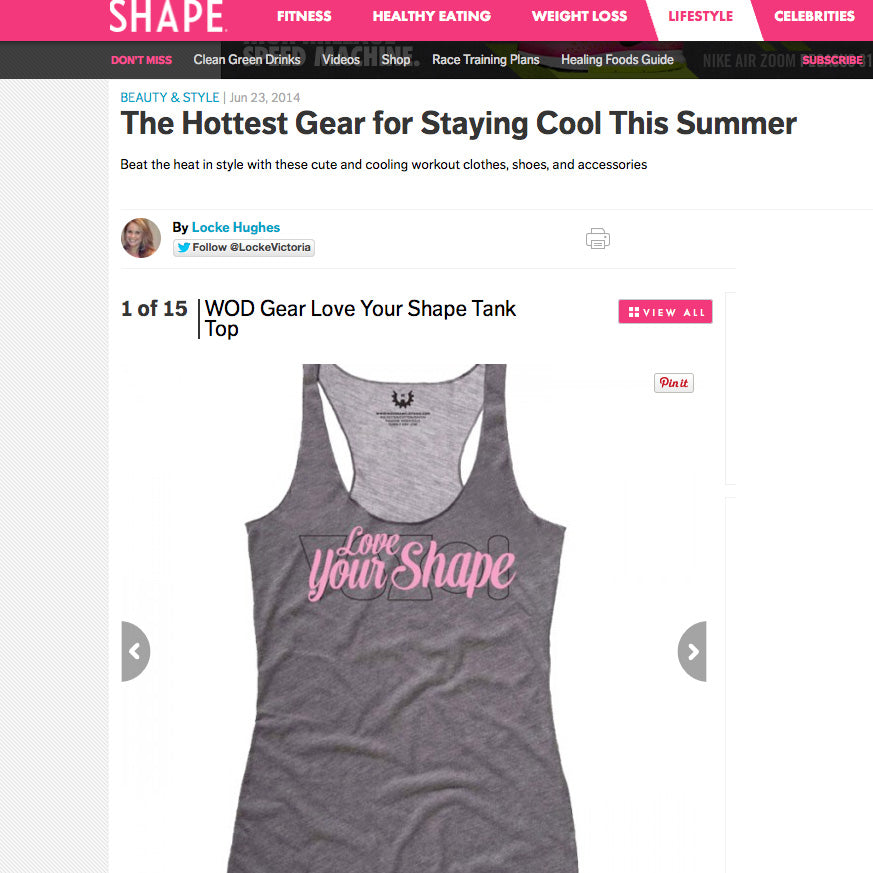The image size is (873, 873).
Task: Go to next slide arrow
Action: pos(692,651)
